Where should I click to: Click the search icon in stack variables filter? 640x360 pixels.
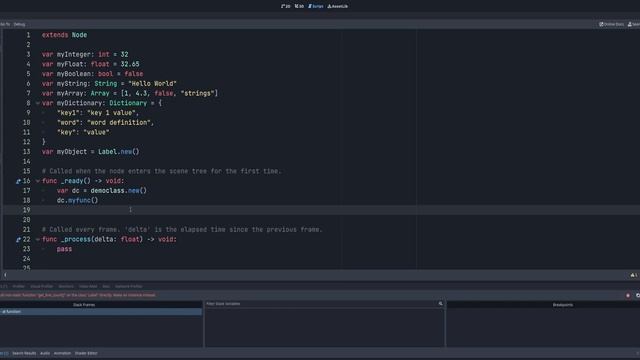pyautogui.click(x=440, y=304)
